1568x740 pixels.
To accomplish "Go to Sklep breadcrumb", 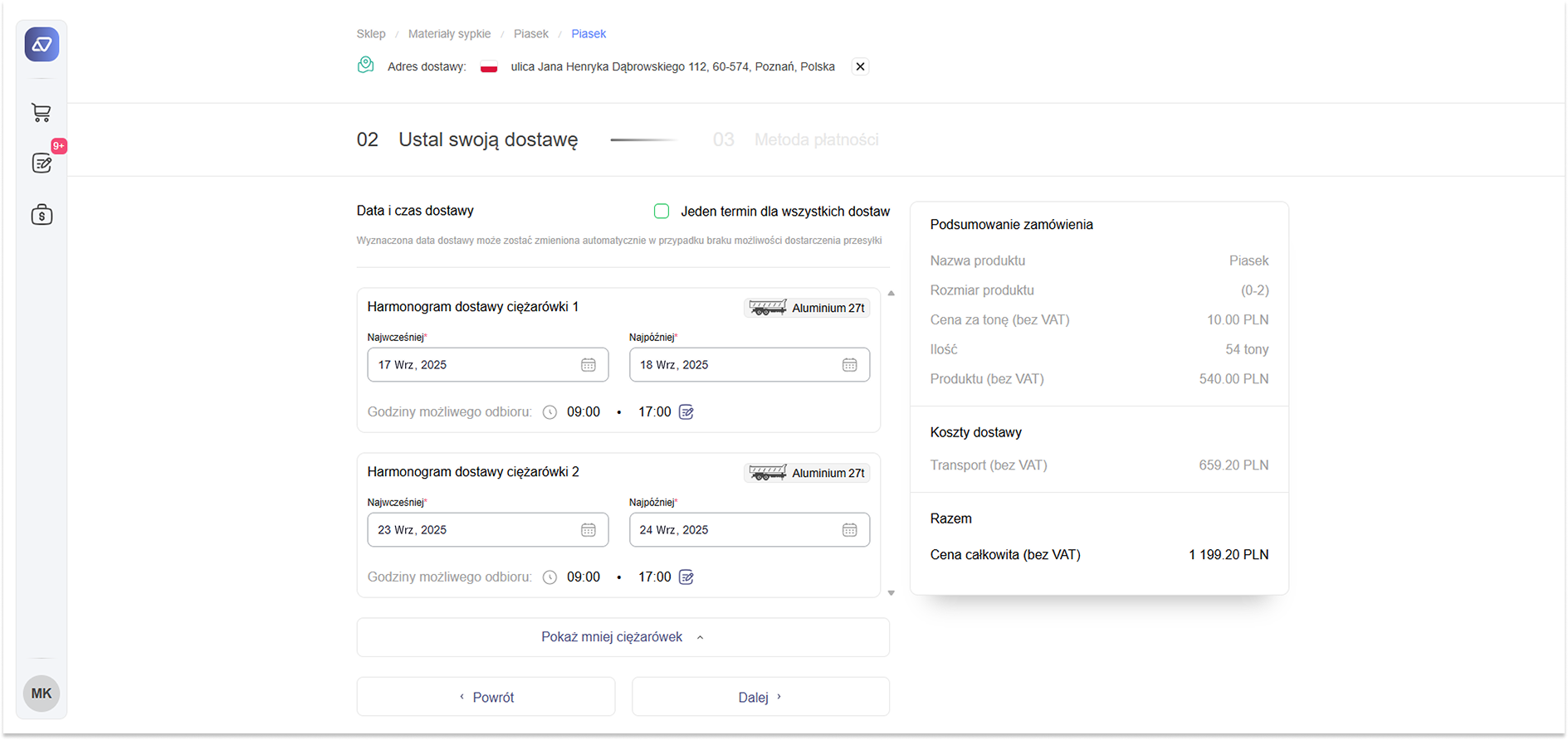I will pyautogui.click(x=371, y=34).
